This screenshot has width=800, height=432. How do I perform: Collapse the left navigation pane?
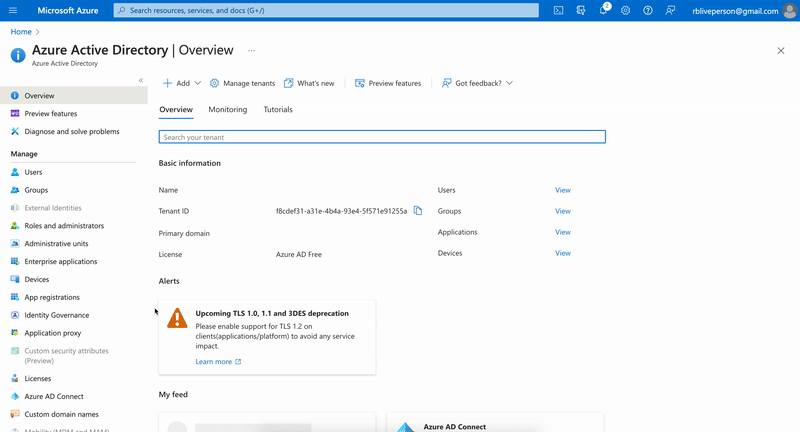point(141,80)
